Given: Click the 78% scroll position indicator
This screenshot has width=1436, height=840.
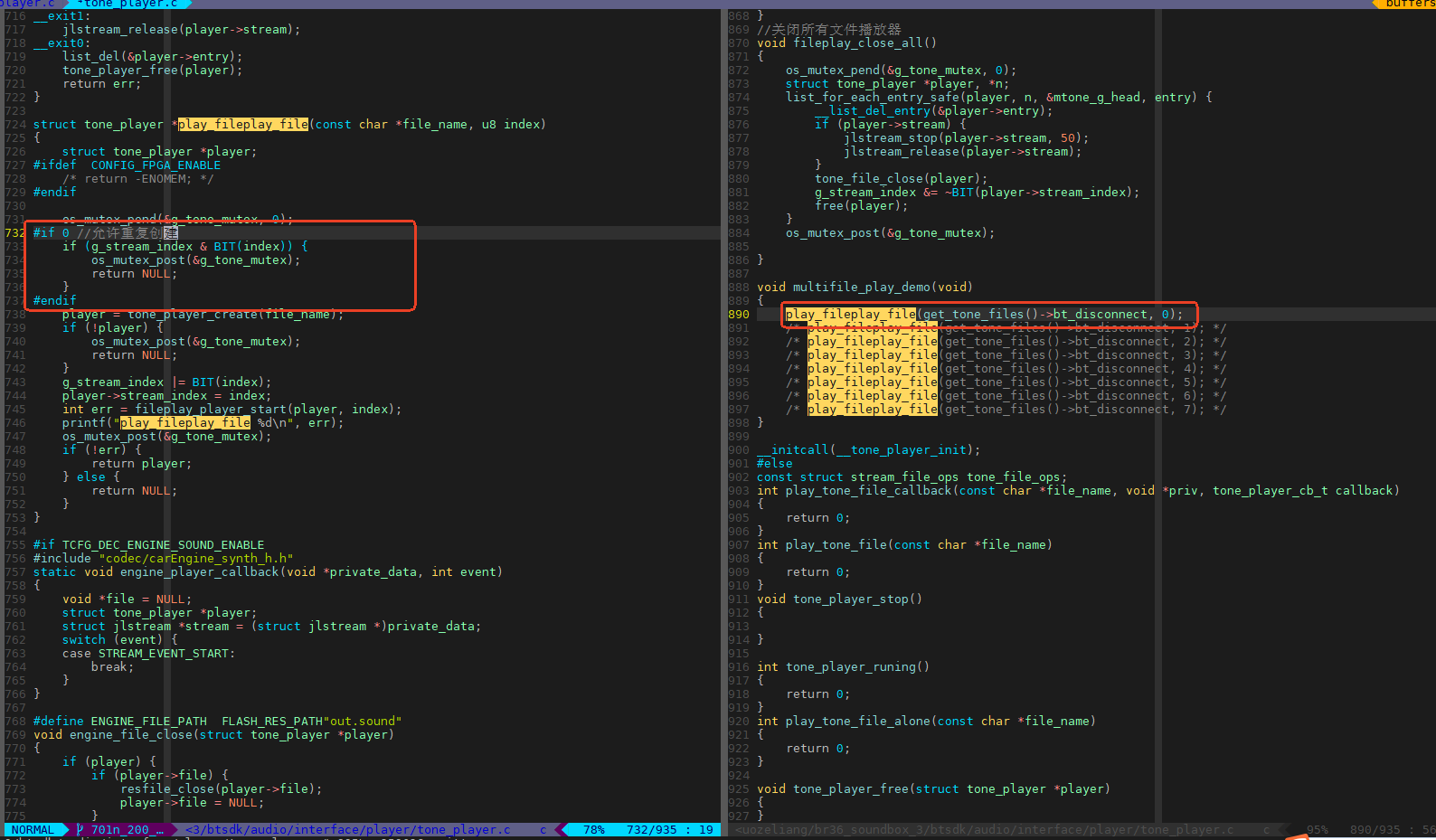Looking at the screenshot, I should (x=594, y=830).
